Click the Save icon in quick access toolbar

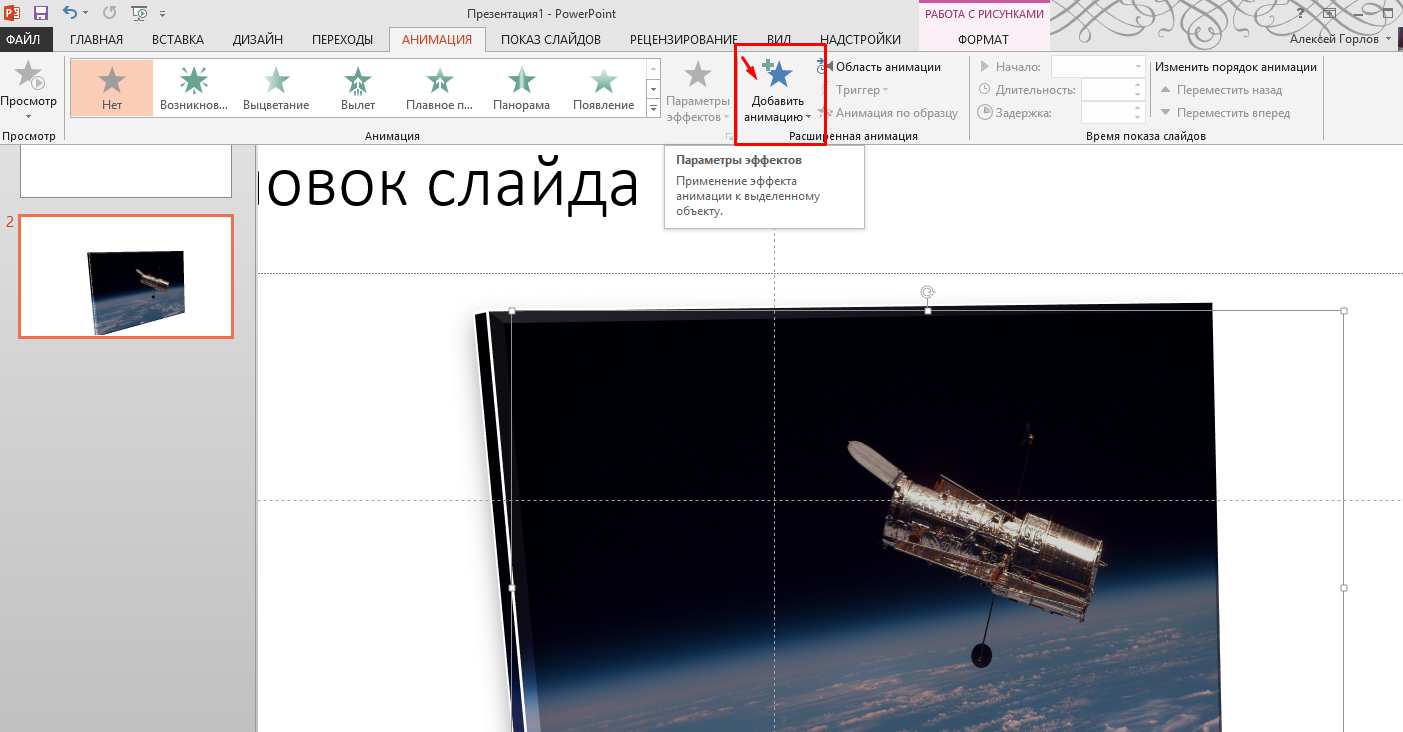tap(41, 13)
